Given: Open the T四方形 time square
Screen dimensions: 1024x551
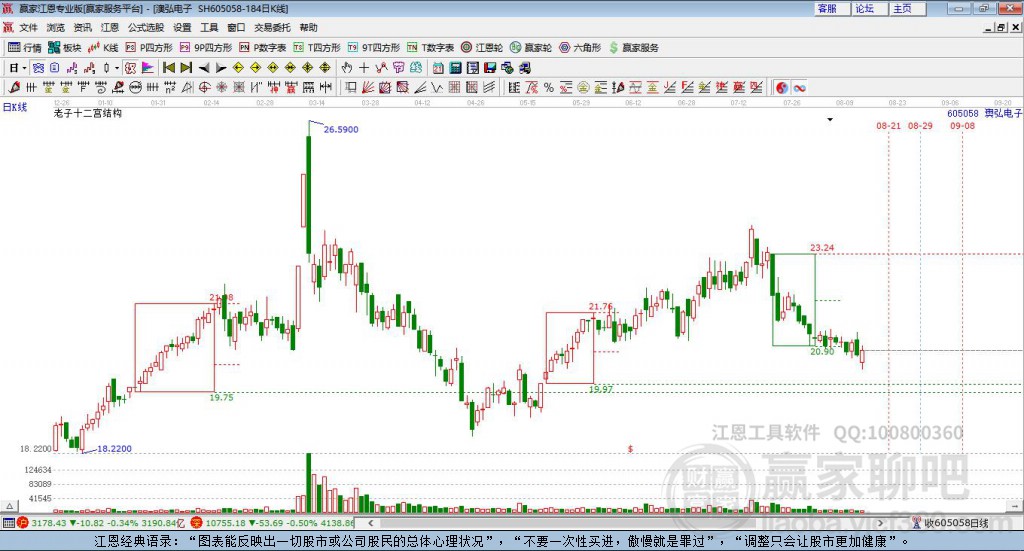Looking at the screenshot, I should (317, 48).
